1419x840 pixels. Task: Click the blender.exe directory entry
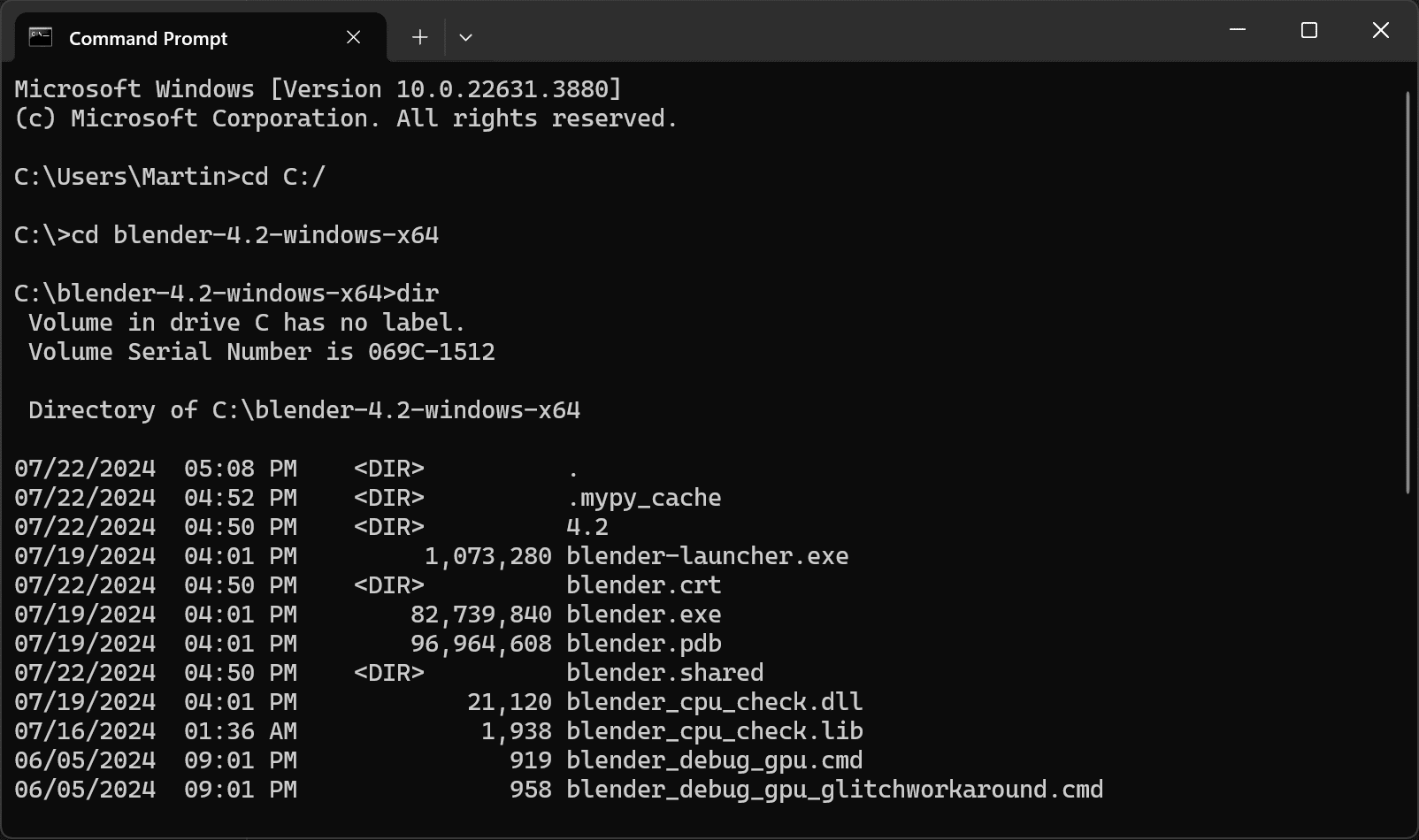tap(643, 614)
